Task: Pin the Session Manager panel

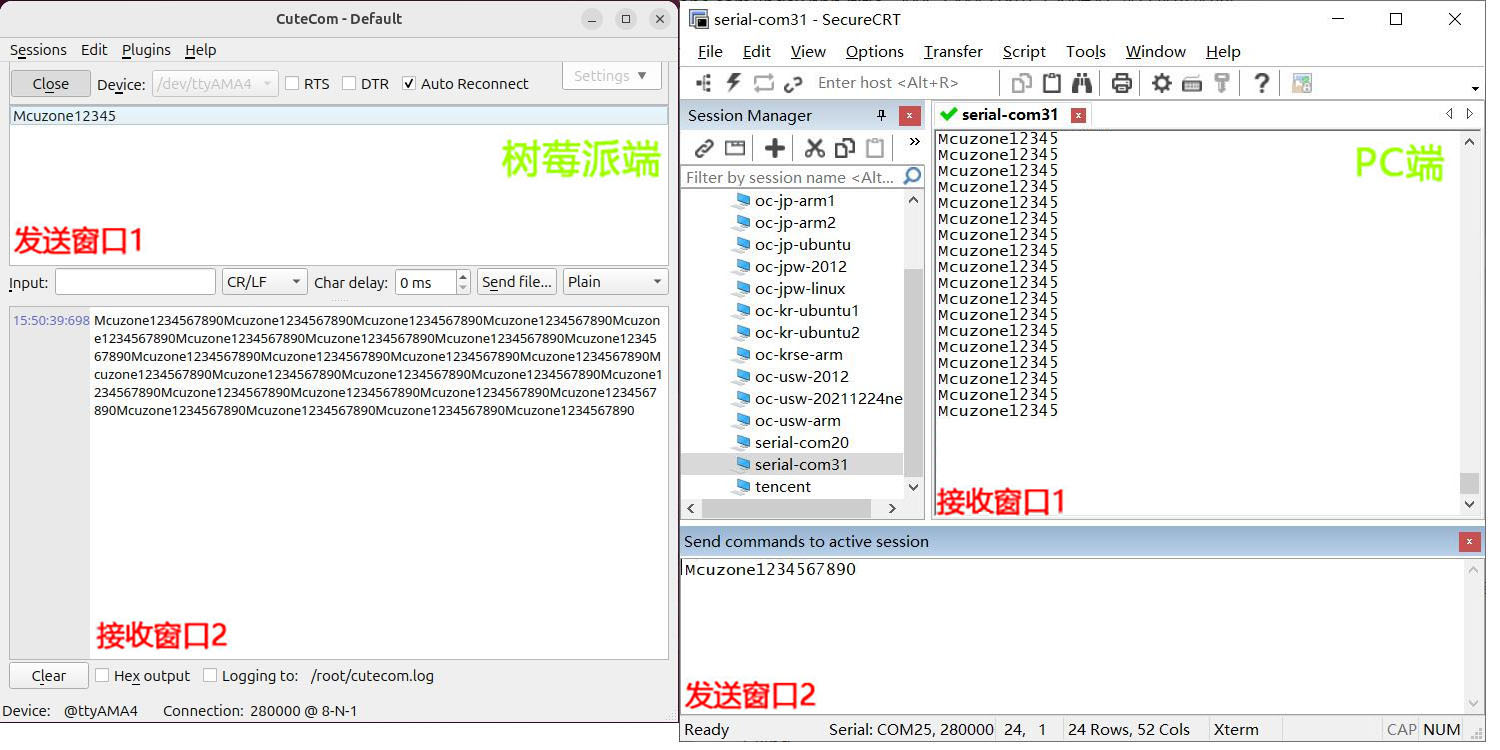Action: [x=881, y=115]
